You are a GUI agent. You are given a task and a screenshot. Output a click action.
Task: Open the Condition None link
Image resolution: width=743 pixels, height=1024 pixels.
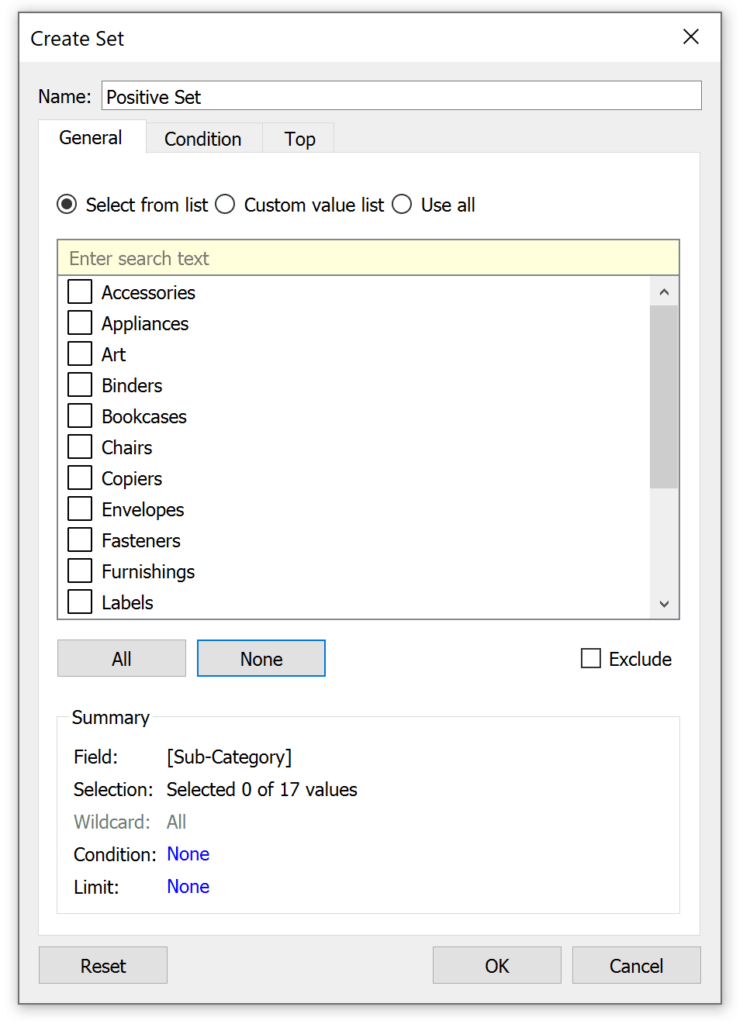pos(188,854)
